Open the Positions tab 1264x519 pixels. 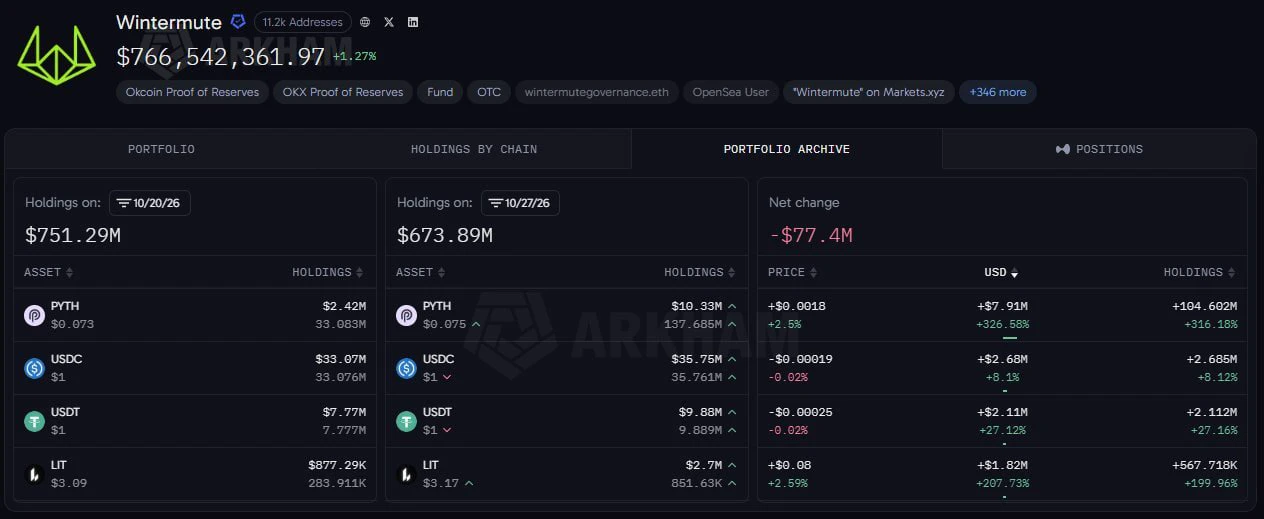coord(1099,149)
